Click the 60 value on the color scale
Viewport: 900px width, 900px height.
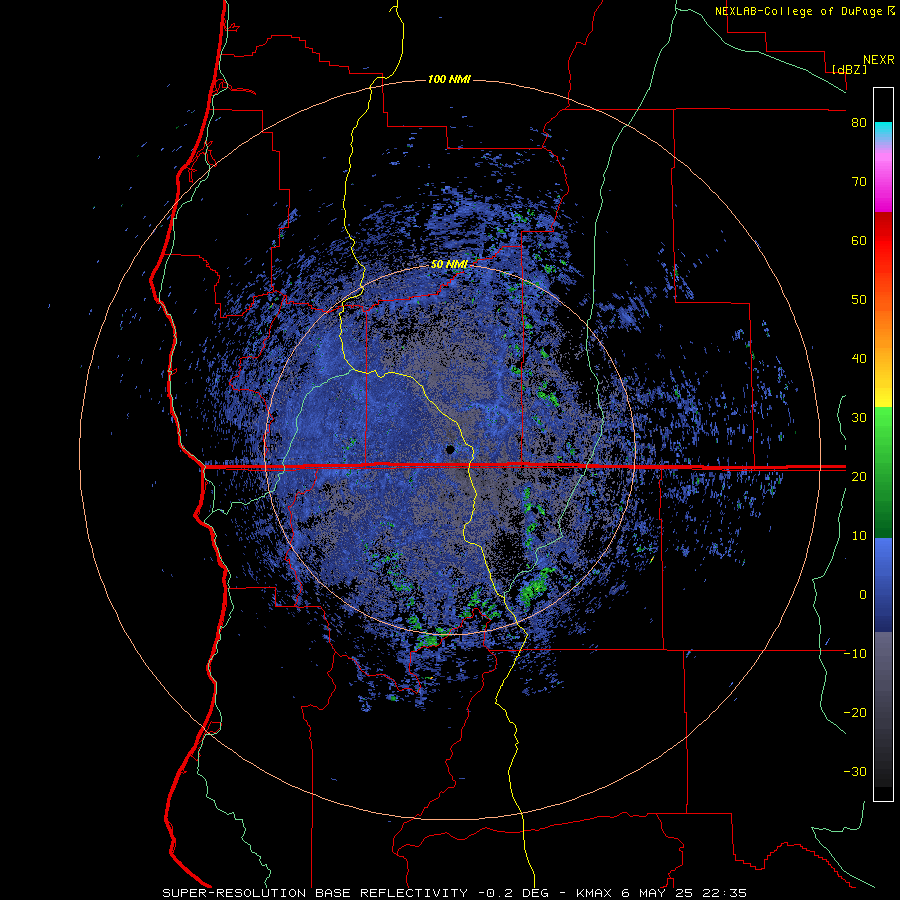point(859,240)
